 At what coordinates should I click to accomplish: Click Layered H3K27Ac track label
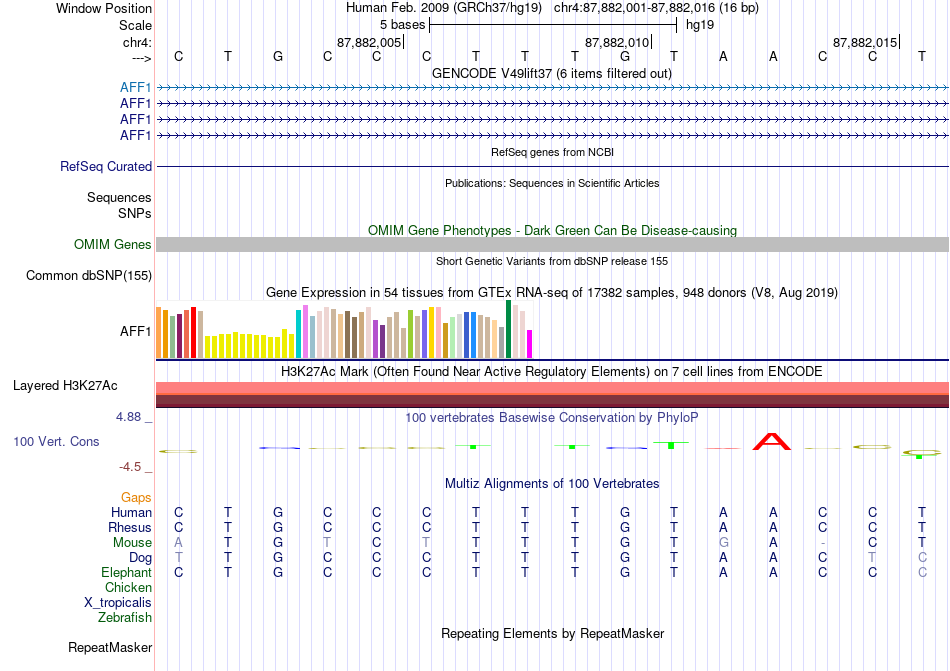(65, 386)
